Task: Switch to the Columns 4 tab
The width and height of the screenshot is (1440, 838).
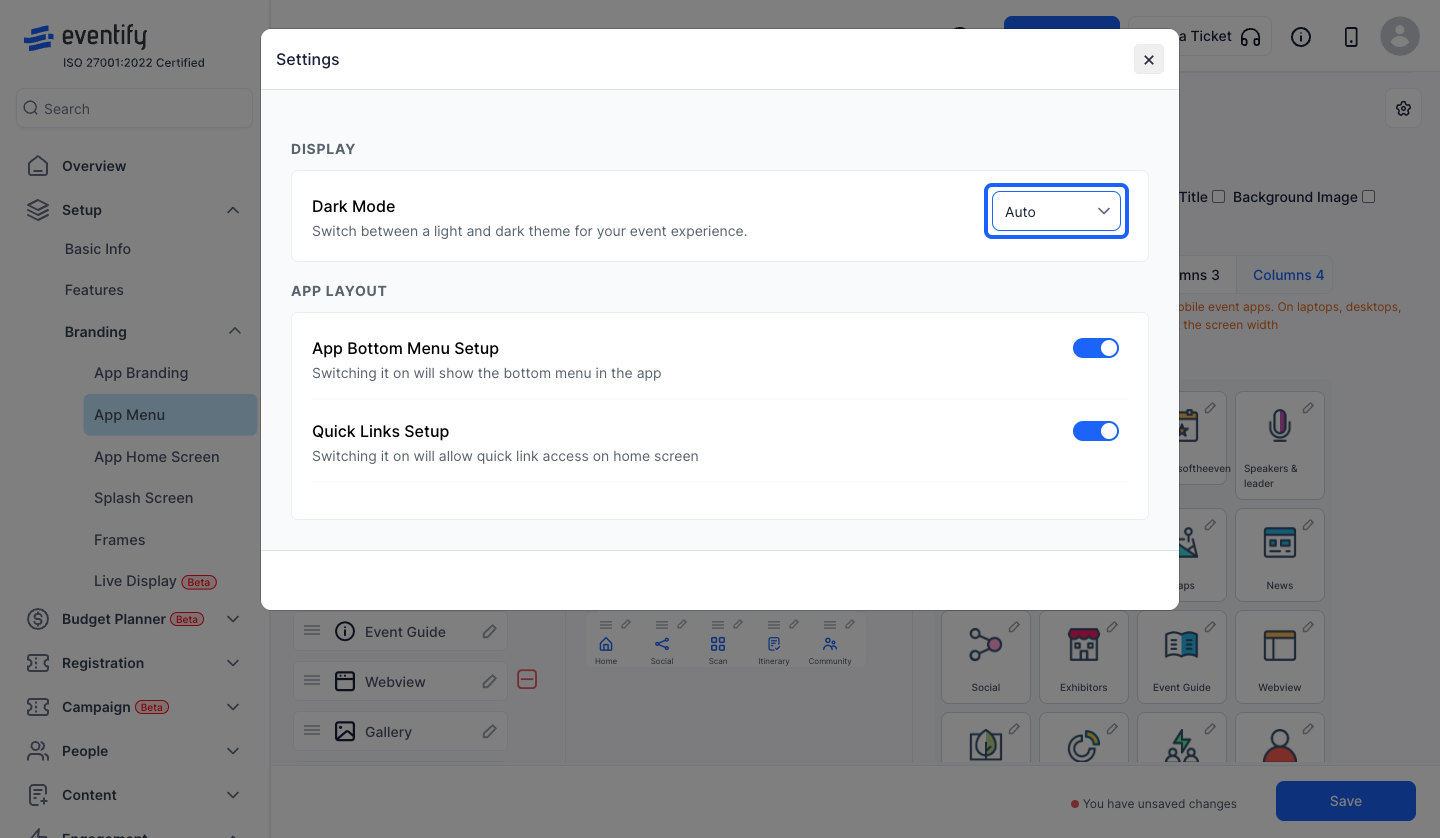Action: click(1288, 275)
